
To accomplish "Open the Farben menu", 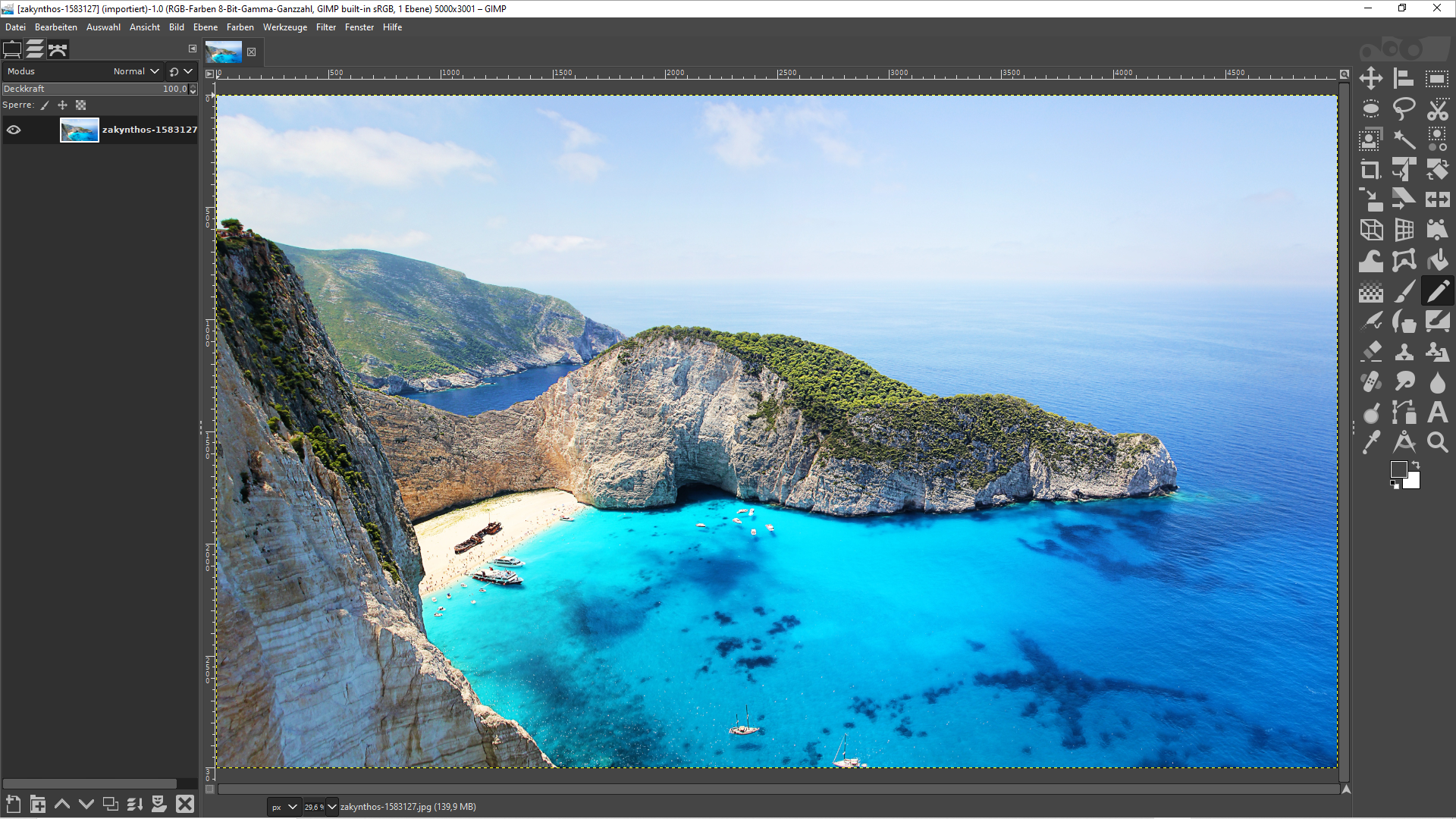I will (x=240, y=27).
